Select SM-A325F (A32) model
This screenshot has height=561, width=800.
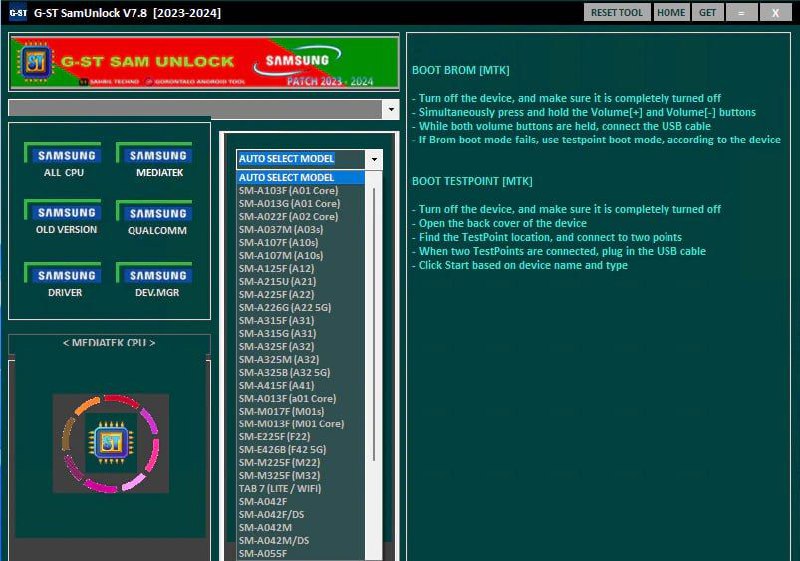click(301, 347)
